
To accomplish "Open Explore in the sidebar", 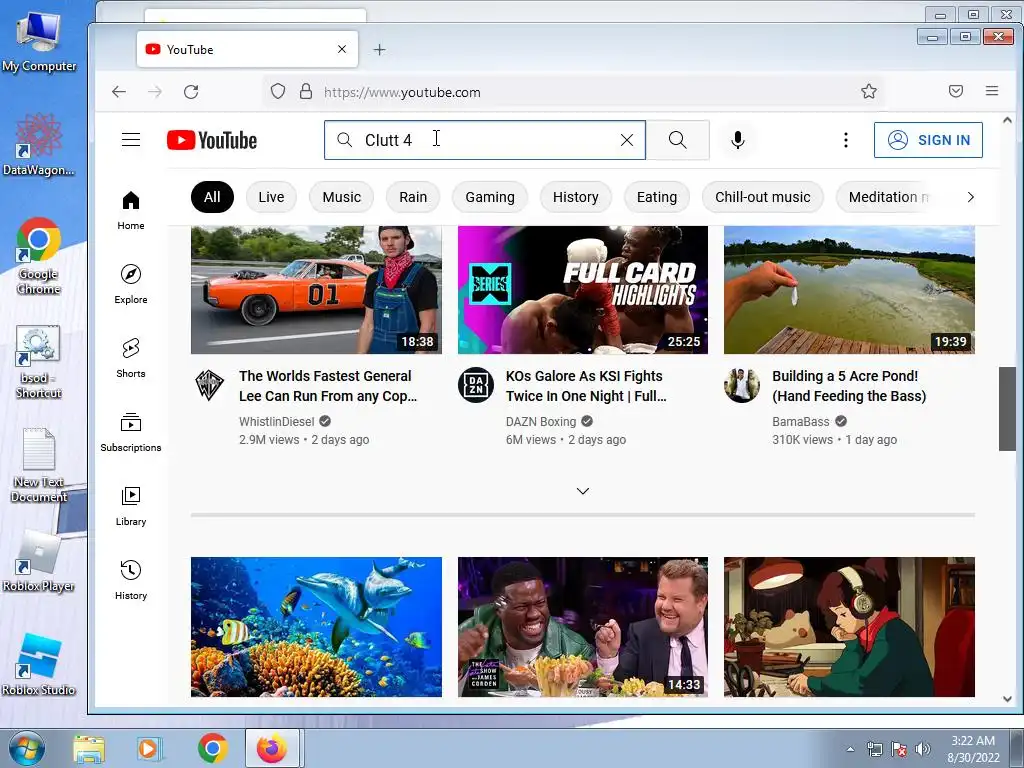I will point(131,284).
